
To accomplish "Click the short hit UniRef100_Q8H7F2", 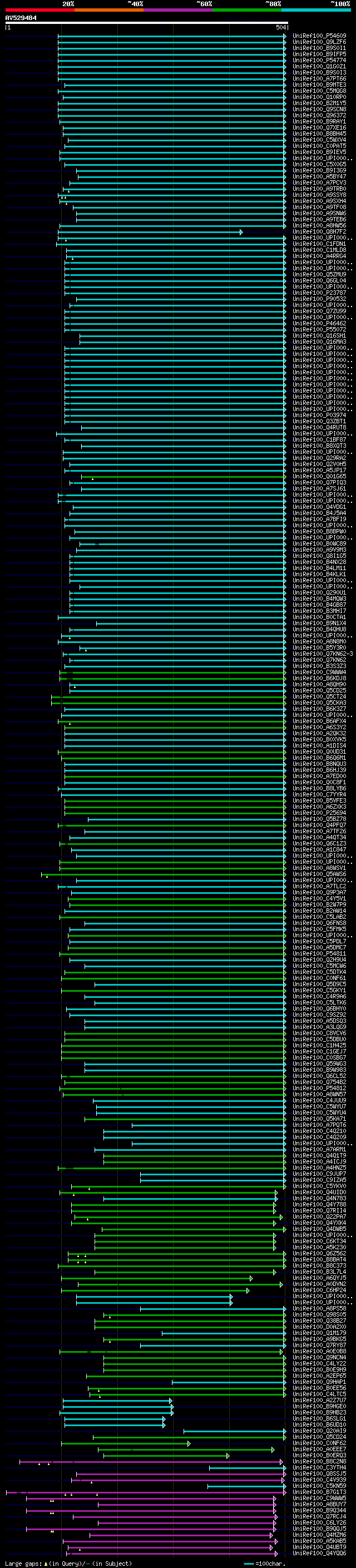I will coord(319,231).
